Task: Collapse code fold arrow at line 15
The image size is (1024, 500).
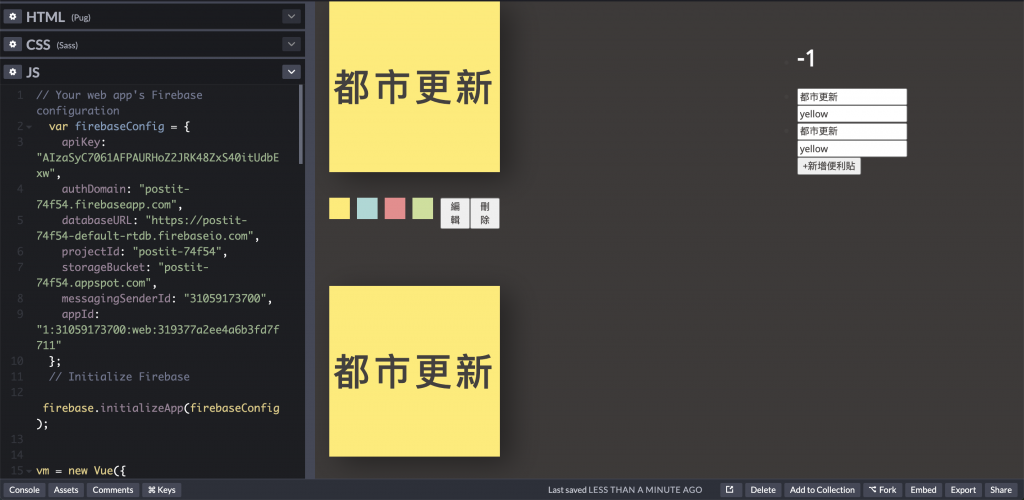Action: tap(29, 471)
